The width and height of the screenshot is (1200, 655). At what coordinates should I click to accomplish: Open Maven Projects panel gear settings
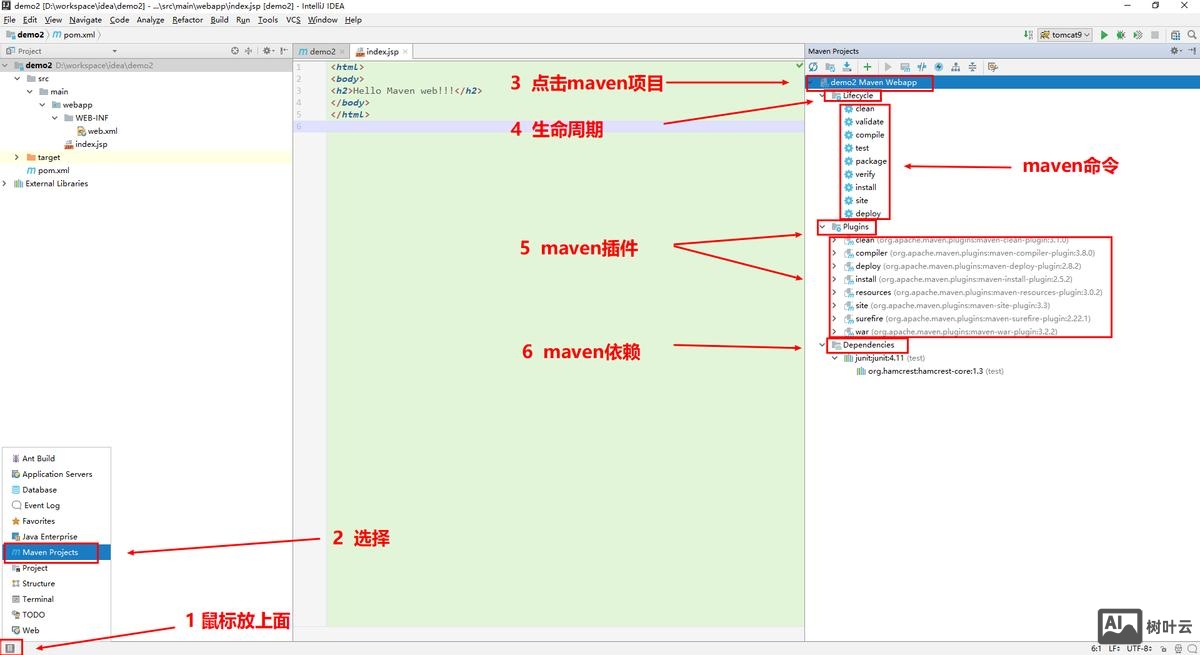pos(1175,51)
